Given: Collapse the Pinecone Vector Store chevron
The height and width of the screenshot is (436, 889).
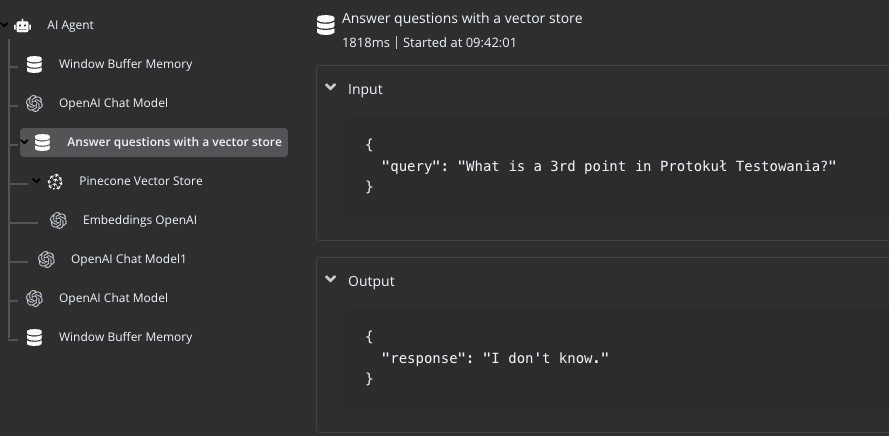Looking at the screenshot, I should [36, 181].
